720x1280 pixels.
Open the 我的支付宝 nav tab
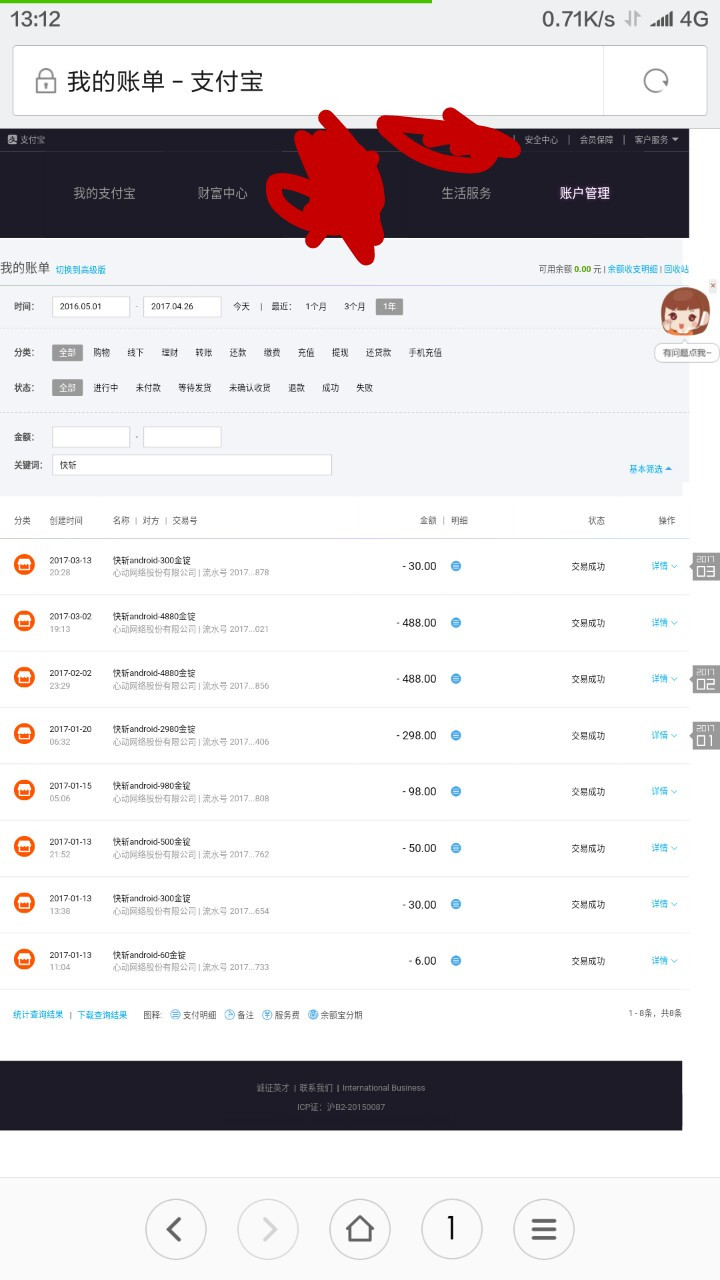pos(104,193)
